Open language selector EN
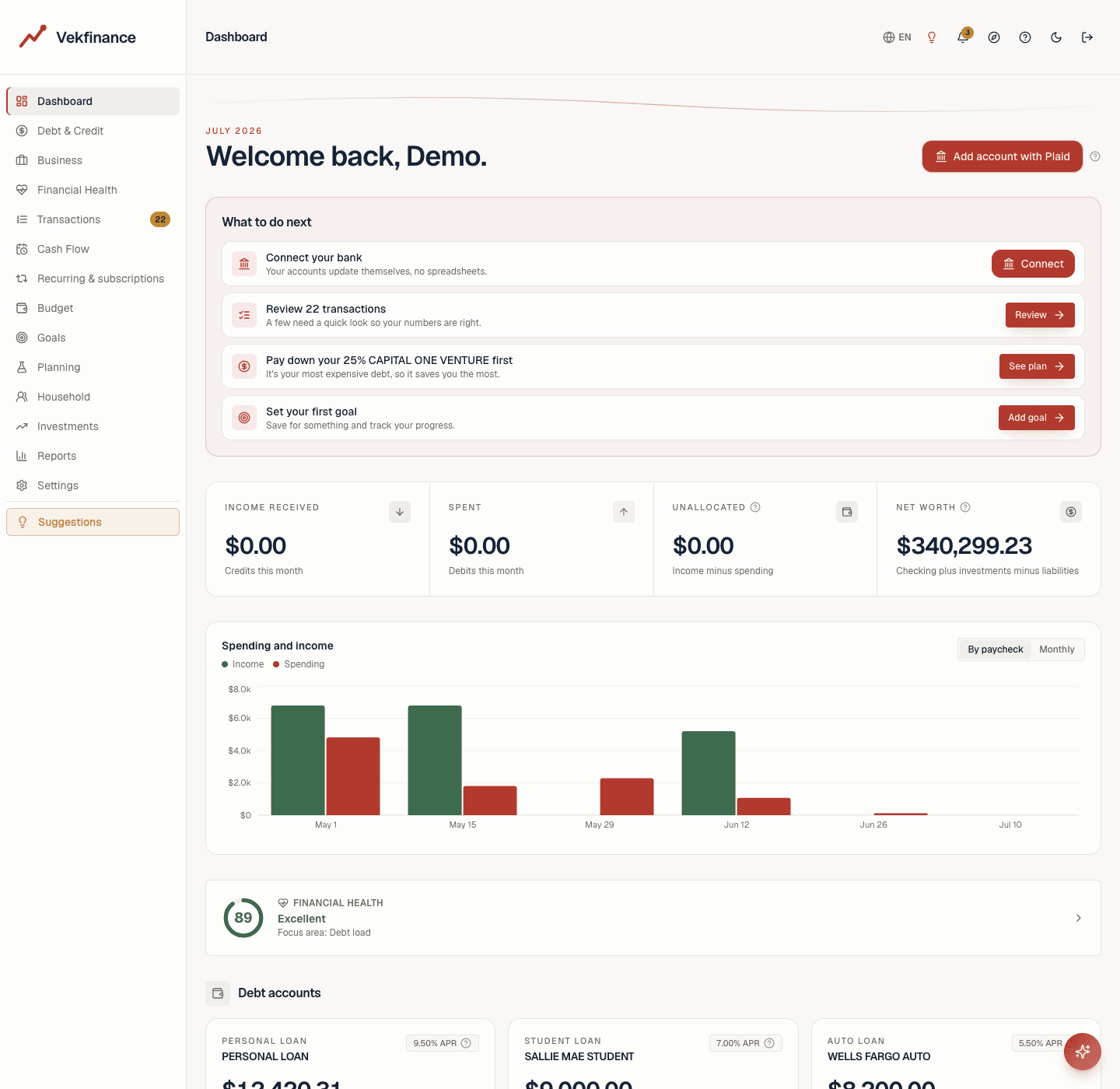Viewport: 1120px width, 1089px height. tap(897, 37)
